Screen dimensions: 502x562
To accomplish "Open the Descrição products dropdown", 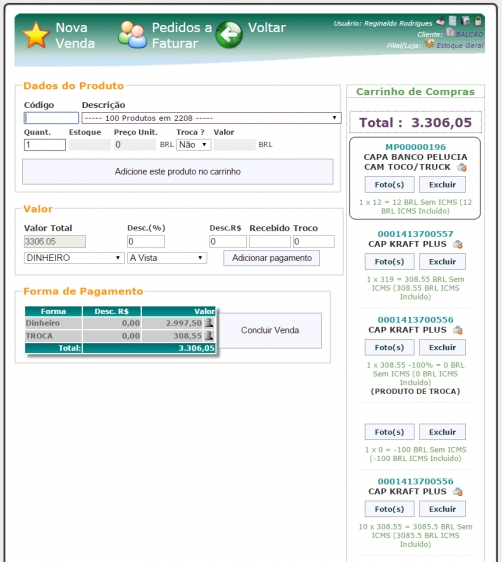I will pyautogui.click(x=211, y=118).
